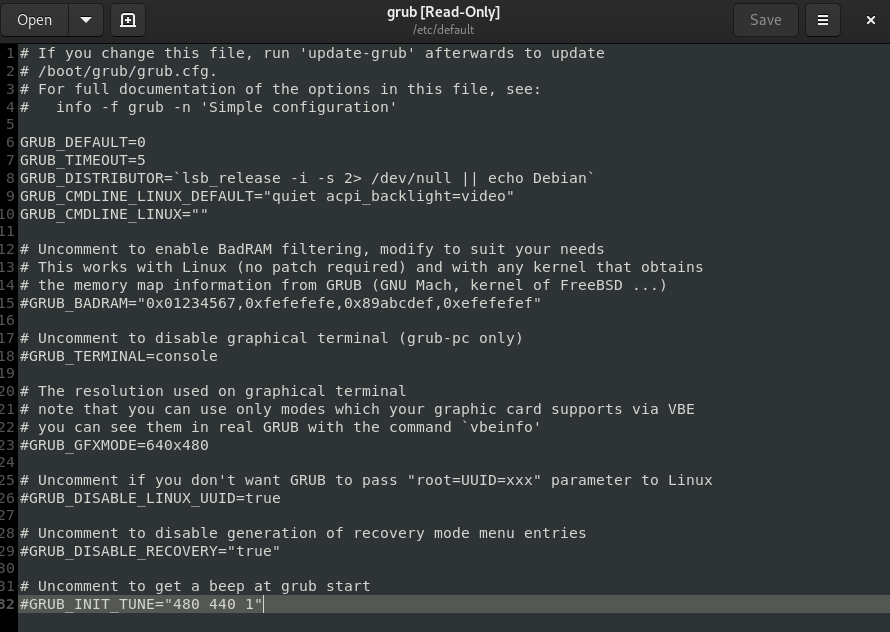Click on the #GRUB_GFXMODE=640x480 line
890x632 pixels.
pyautogui.click(x=114, y=445)
